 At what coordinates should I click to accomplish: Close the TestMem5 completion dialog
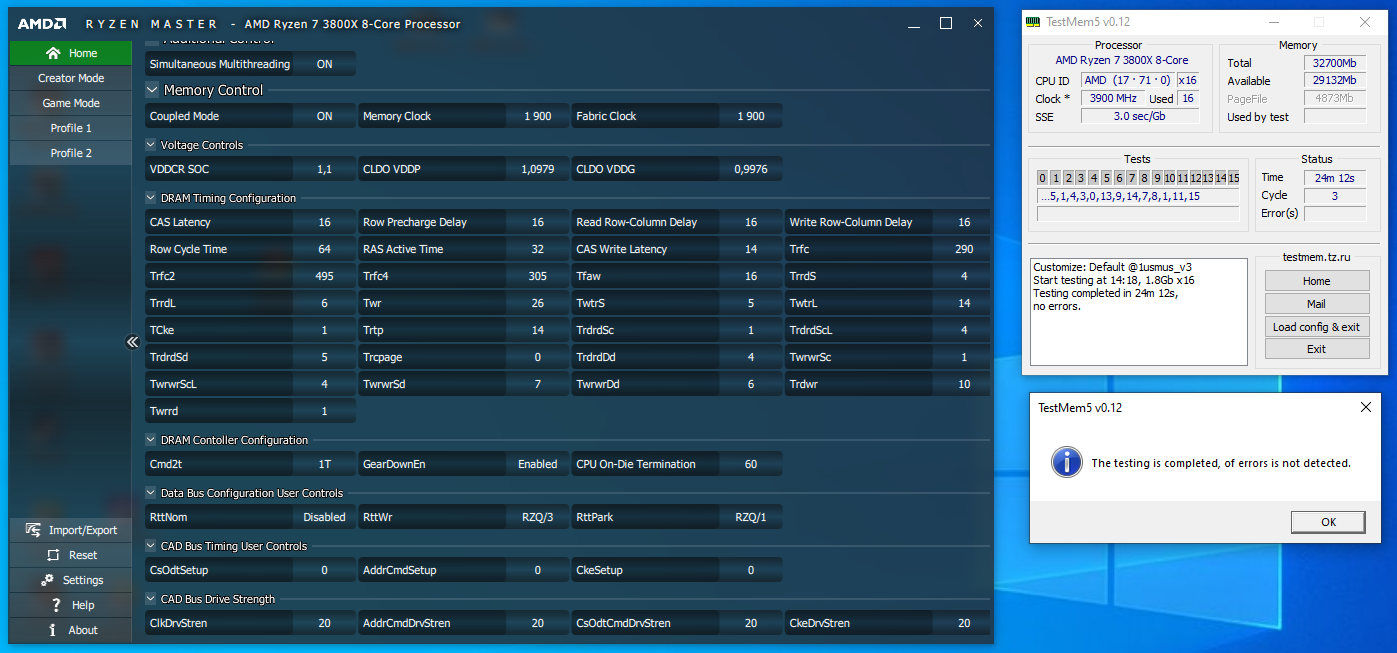1366,407
